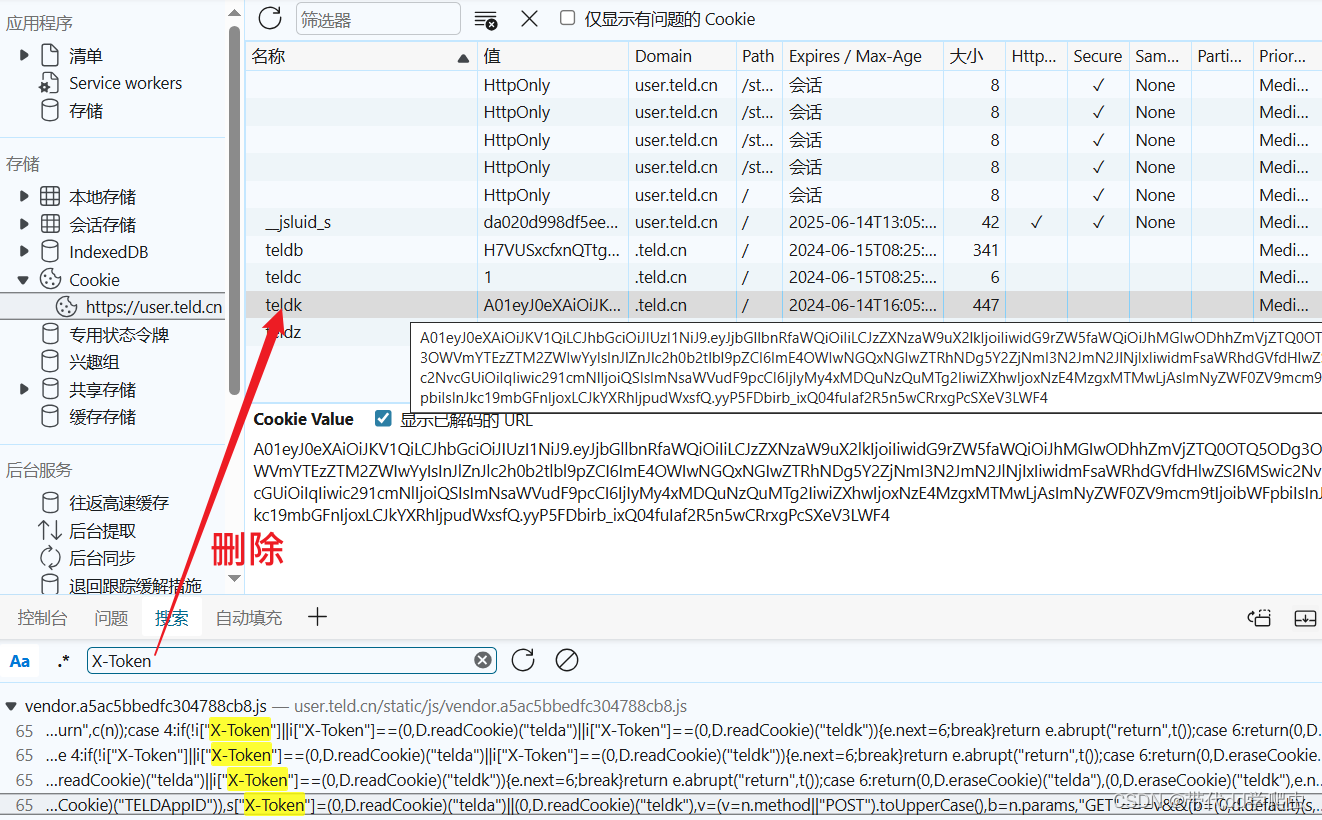
Task: Click the 会话存储 grid icon
Action: click(x=50, y=225)
